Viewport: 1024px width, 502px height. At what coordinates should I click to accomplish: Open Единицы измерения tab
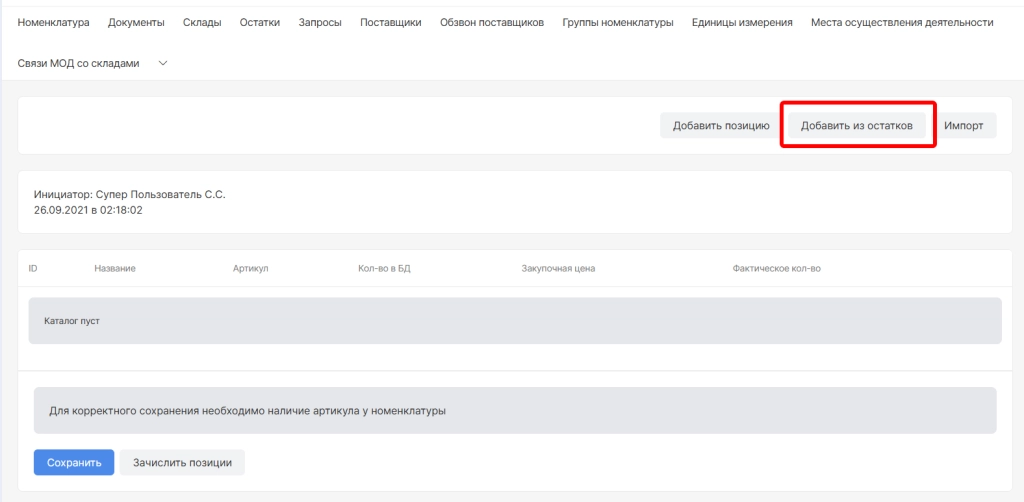[x=742, y=22]
